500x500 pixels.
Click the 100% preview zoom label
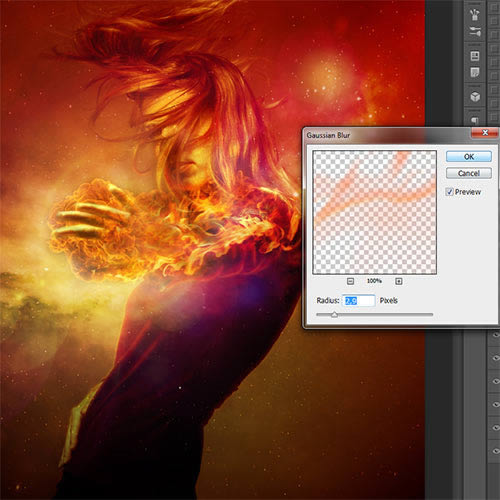point(374,281)
